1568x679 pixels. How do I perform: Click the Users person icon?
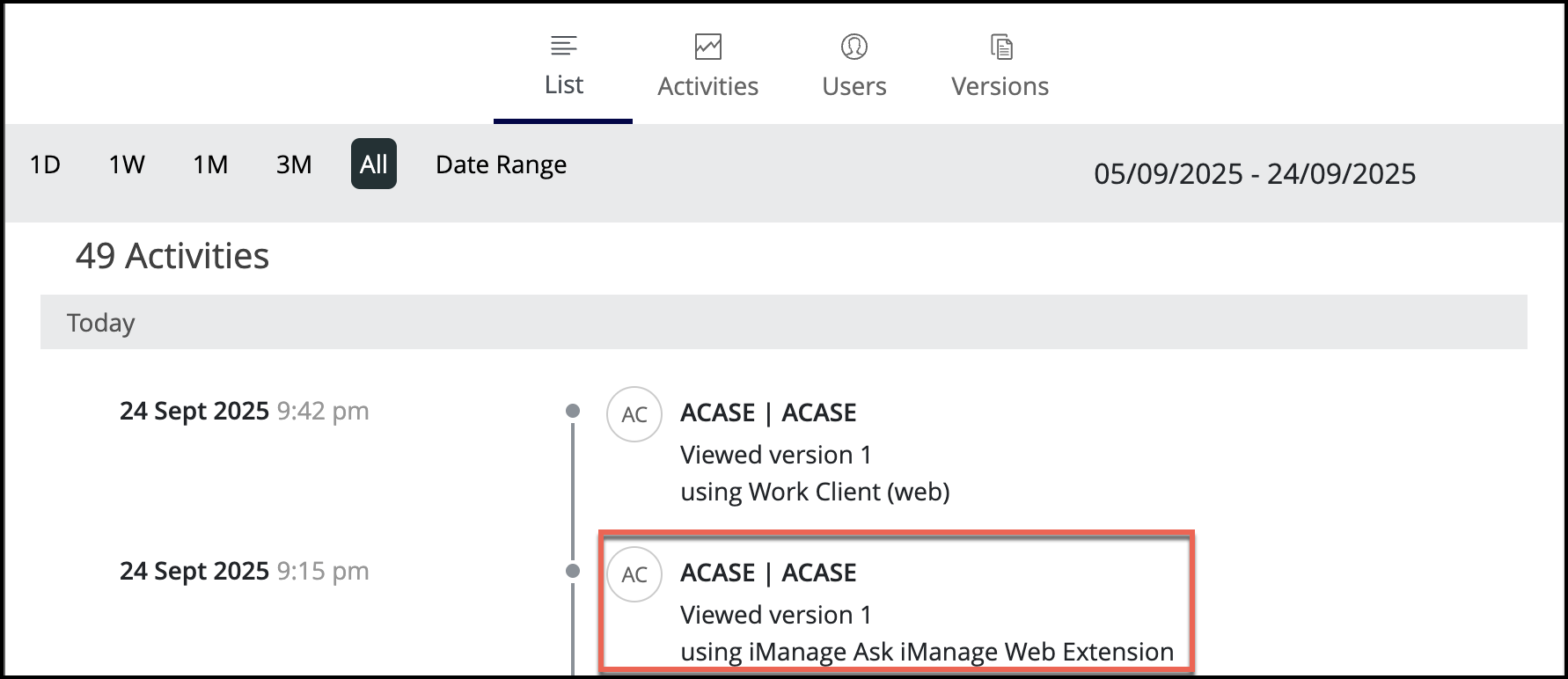(854, 47)
